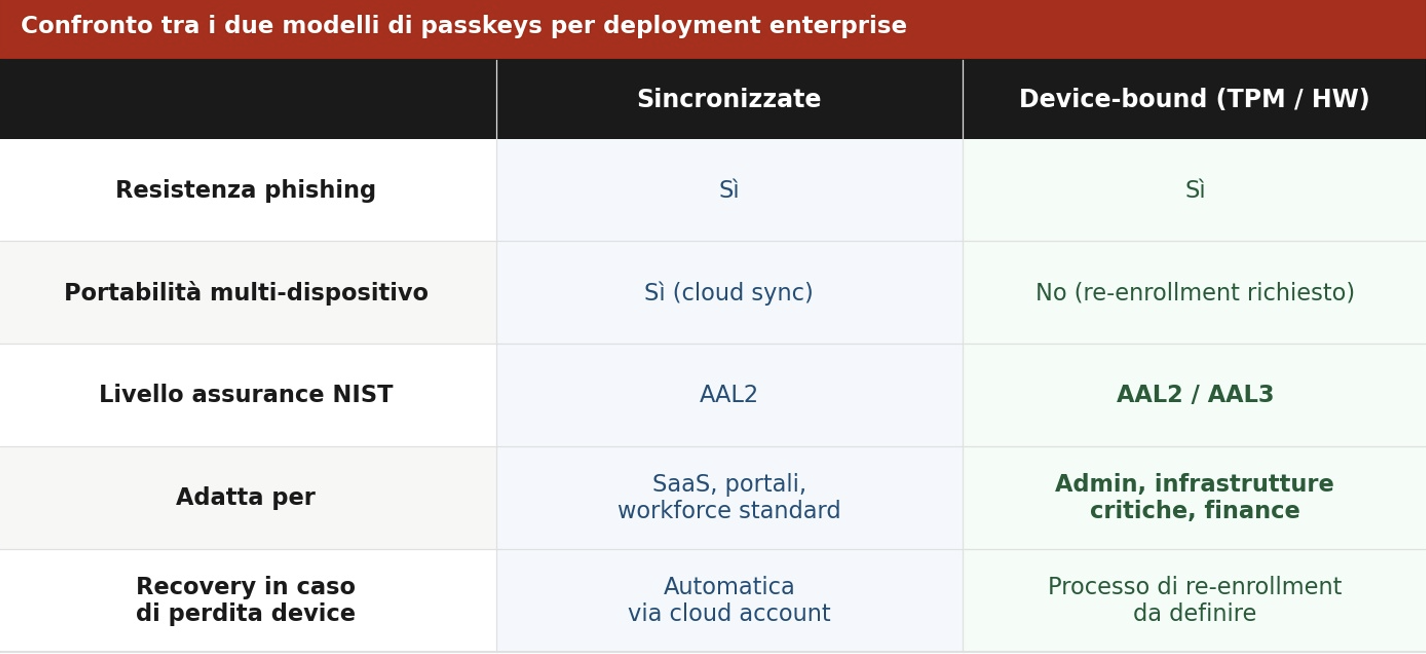Click the Sì cell under Sincronizzate
This screenshot has width=1426, height=654.
[728, 191]
